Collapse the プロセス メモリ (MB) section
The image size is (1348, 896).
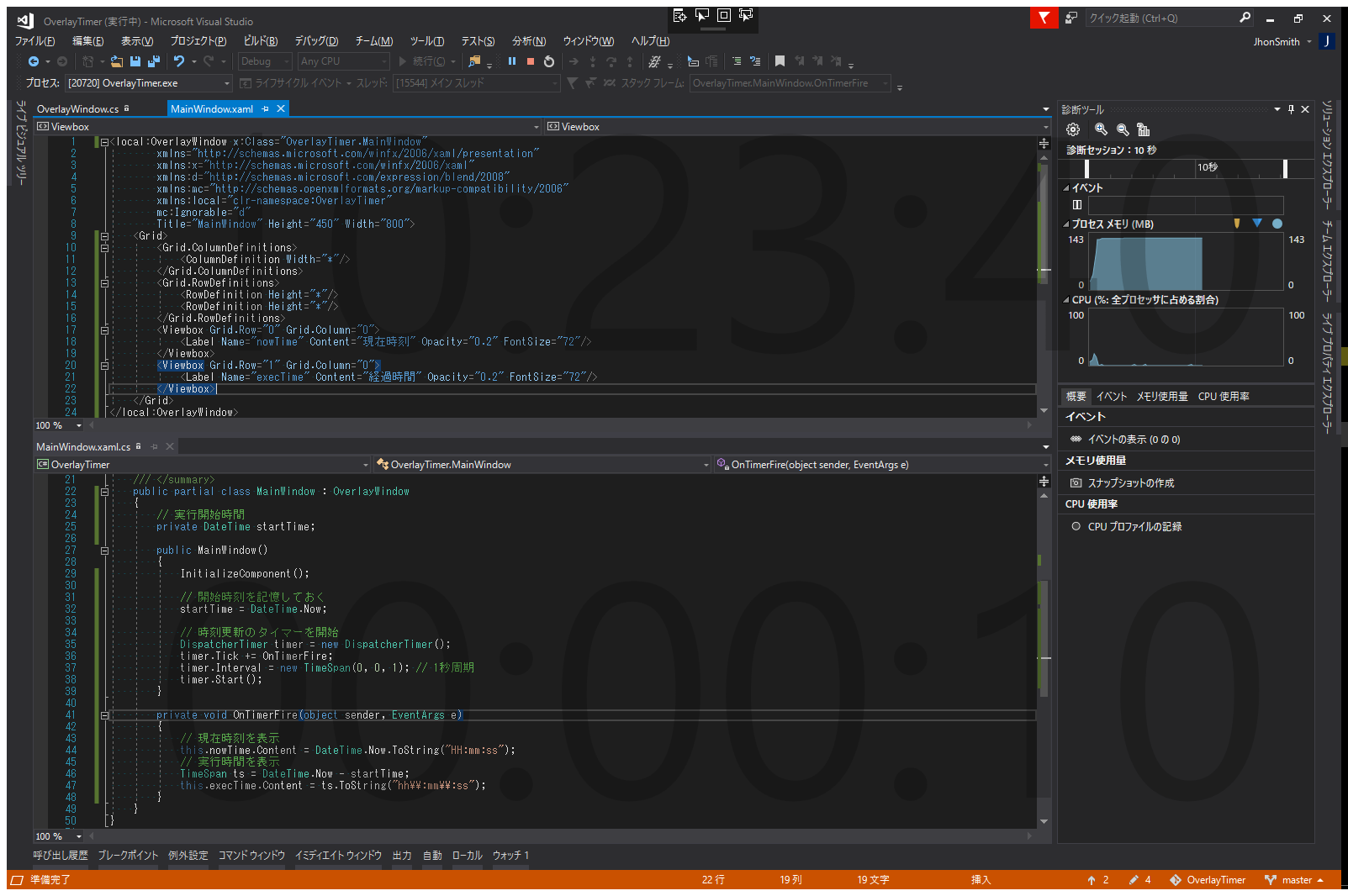[x=1066, y=224]
